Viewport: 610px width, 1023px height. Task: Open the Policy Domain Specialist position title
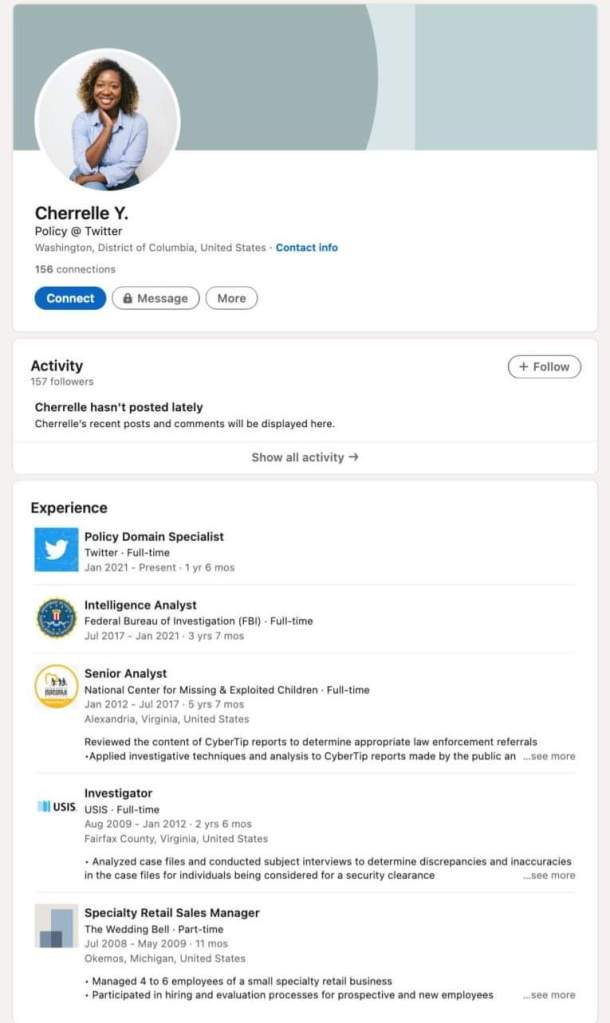point(154,537)
